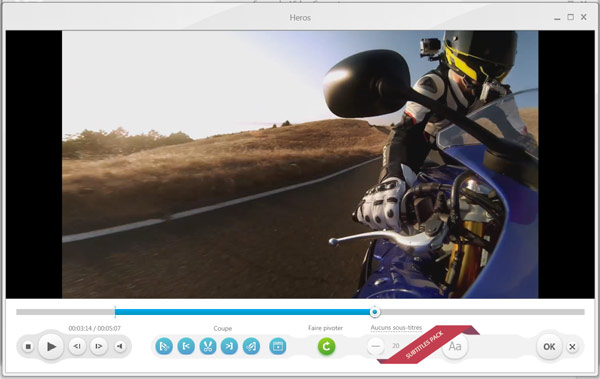
Task: Minimize the Heros window
Action: [557, 18]
